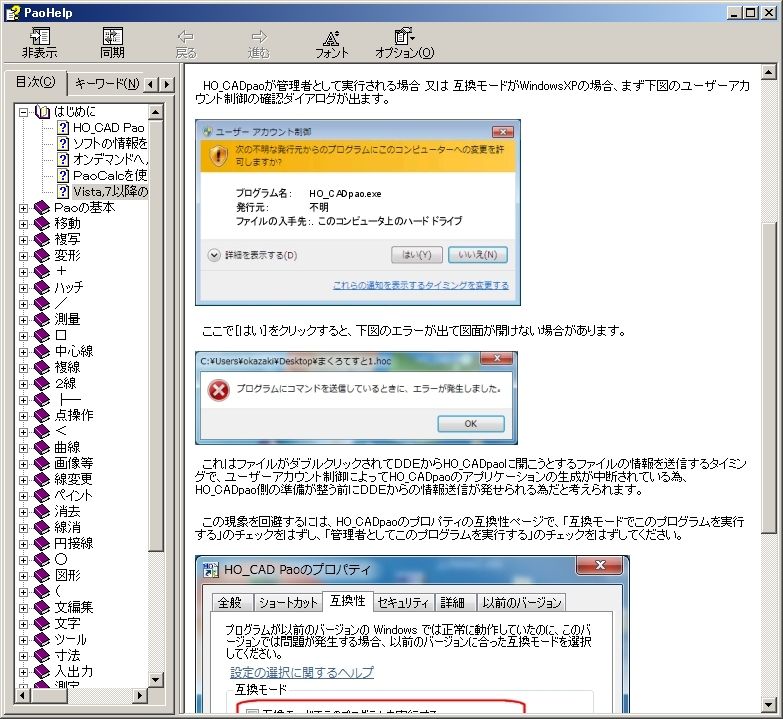Click OK in the error dialog image
This screenshot has height=719, width=783.
471,424
